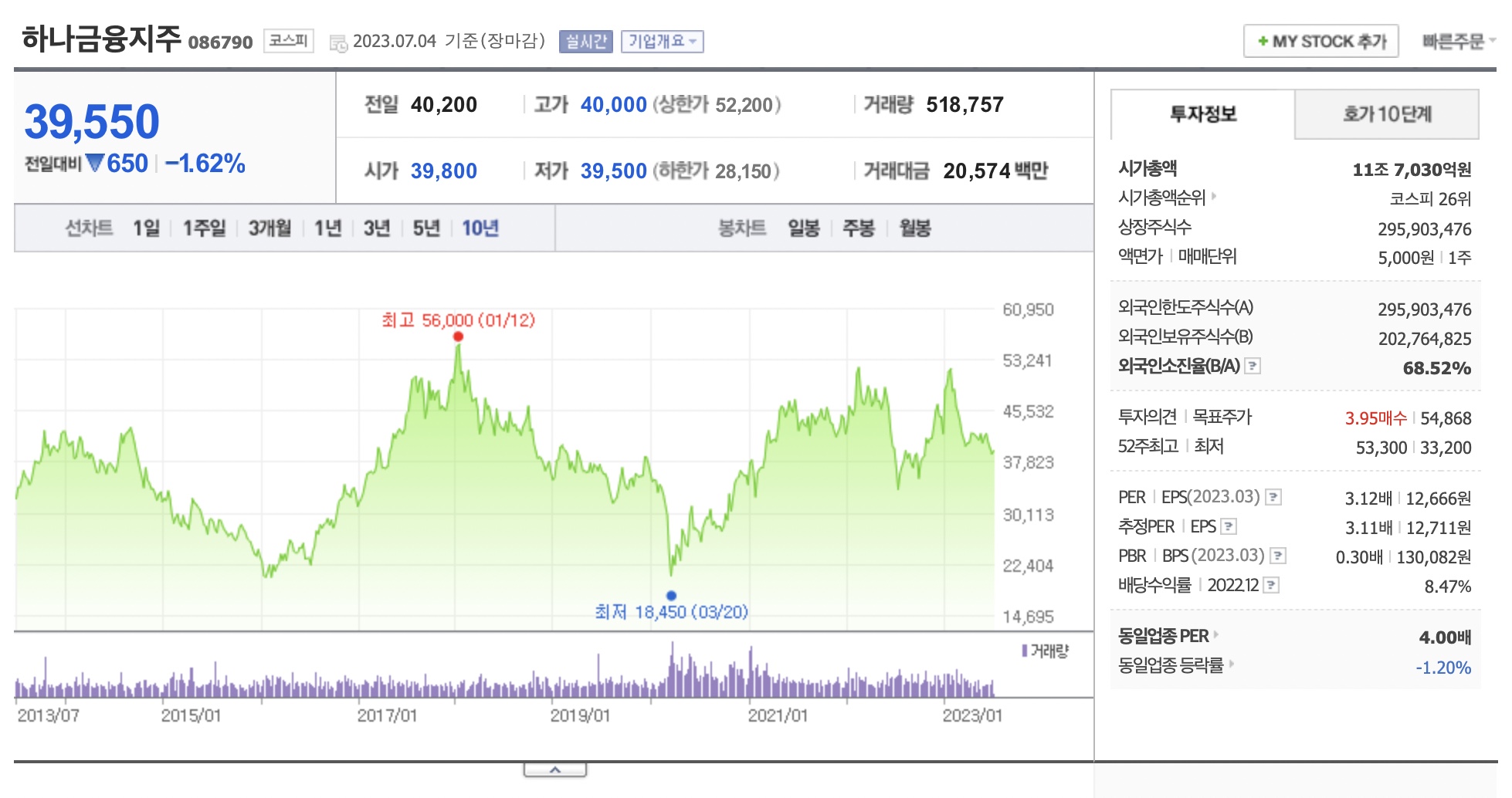Click the 외국인소진율 value 68.52%
Image resolution: width=1512 pixels, height=798 pixels.
pyautogui.click(x=1436, y=368)
